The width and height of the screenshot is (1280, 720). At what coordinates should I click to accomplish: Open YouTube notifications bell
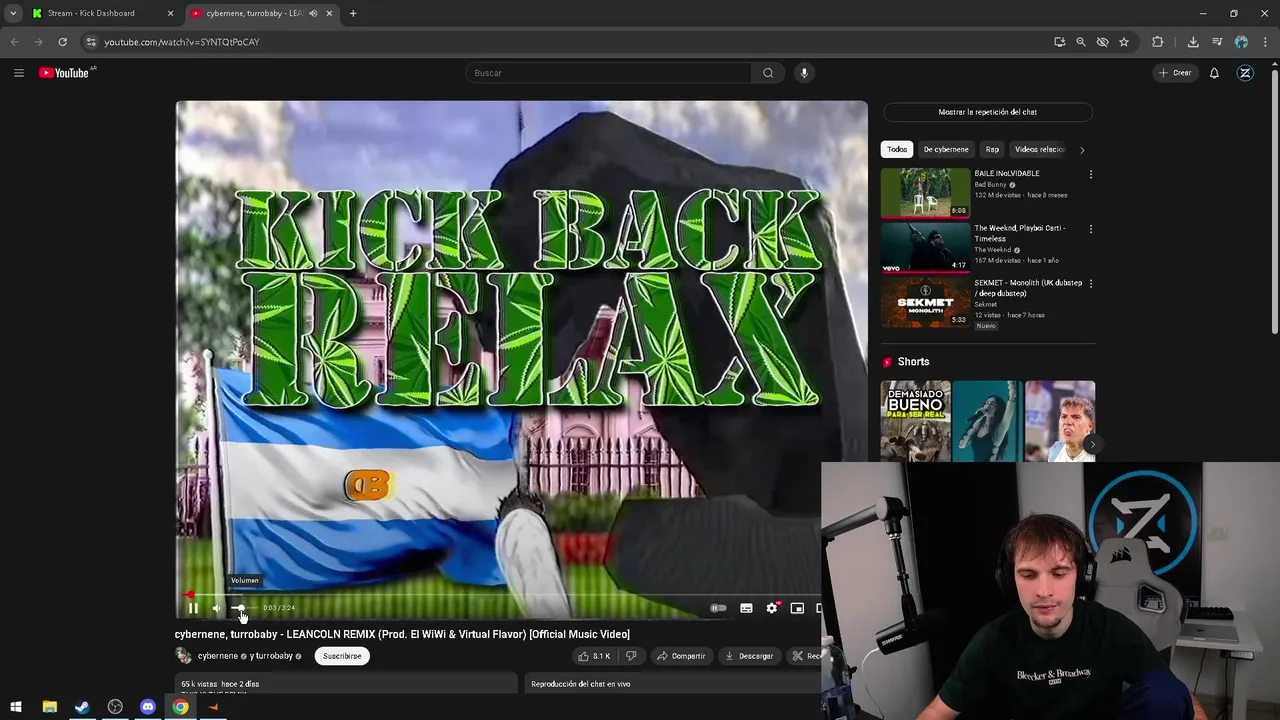[1214, 73]
